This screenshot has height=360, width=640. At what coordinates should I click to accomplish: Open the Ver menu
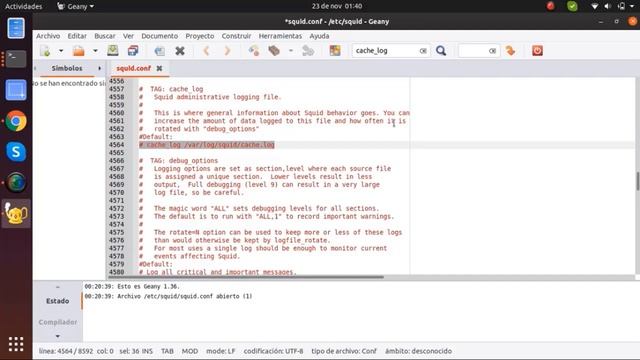pos(128,36)
